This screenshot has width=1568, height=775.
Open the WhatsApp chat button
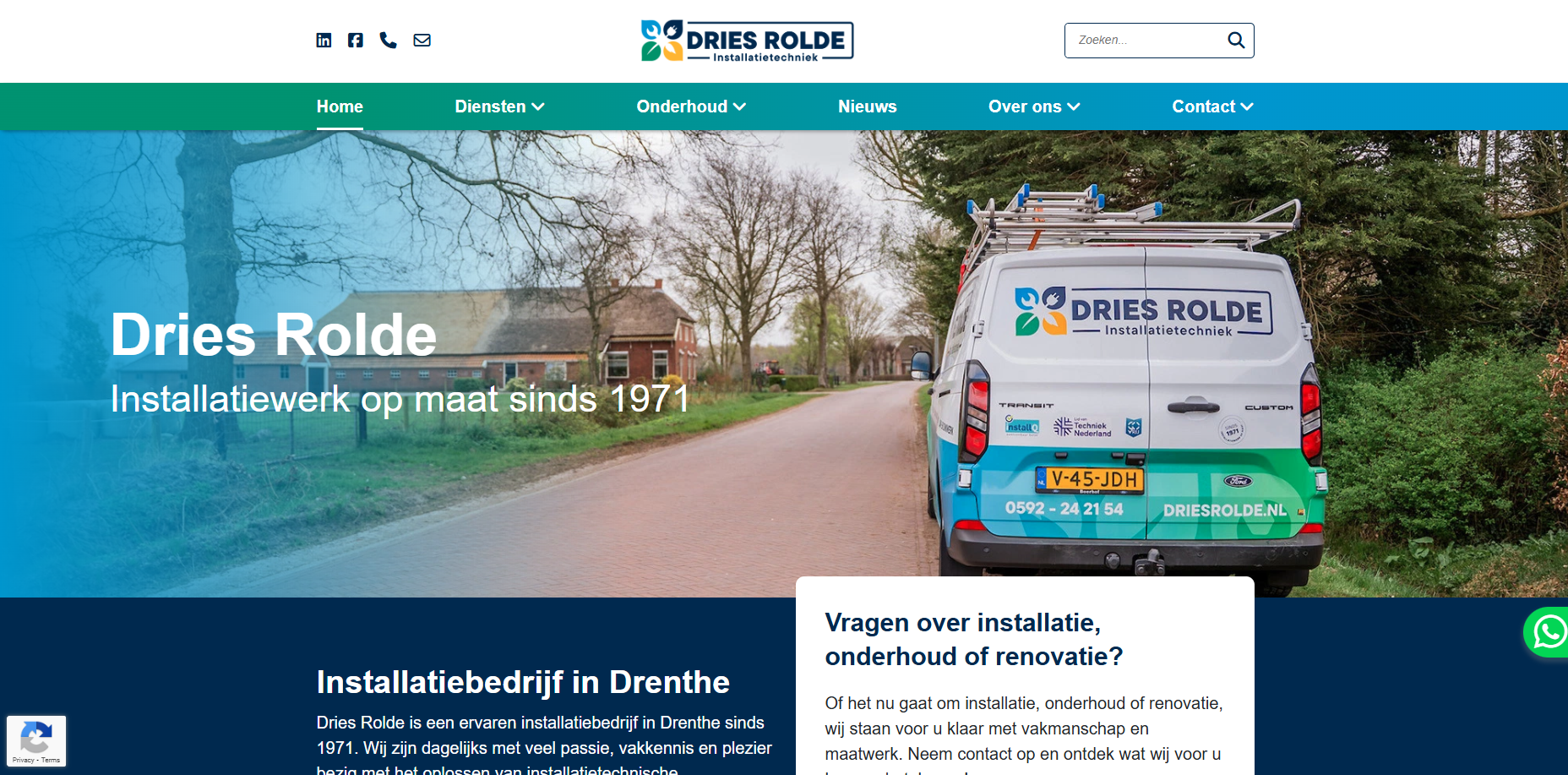(1548, 631)
